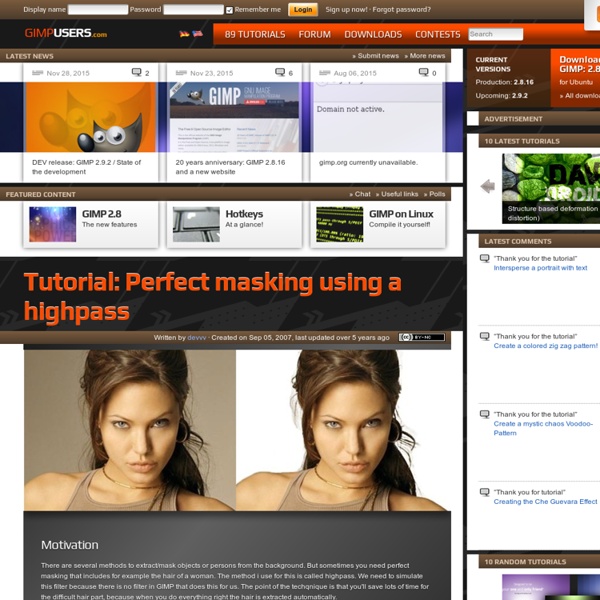Click comment icon beside zig zag pattern comment

484,337
